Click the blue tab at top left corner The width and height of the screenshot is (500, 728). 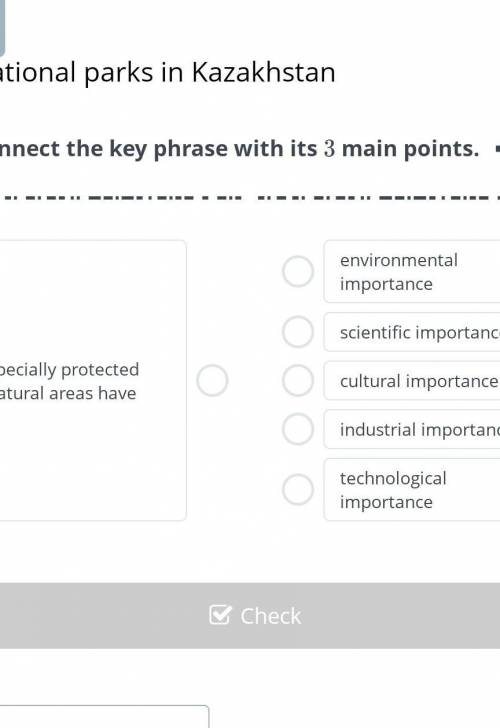(x=2, y=28)
